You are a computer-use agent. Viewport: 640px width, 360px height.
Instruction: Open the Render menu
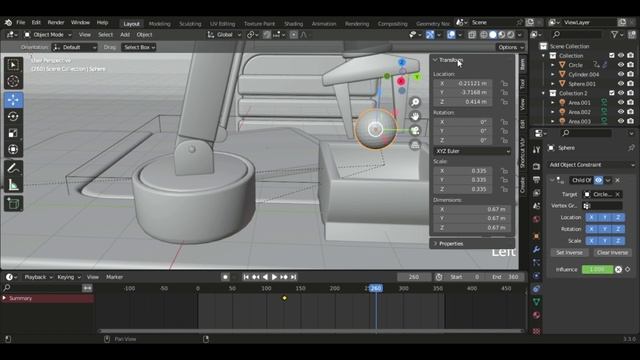tap(56, 22)
